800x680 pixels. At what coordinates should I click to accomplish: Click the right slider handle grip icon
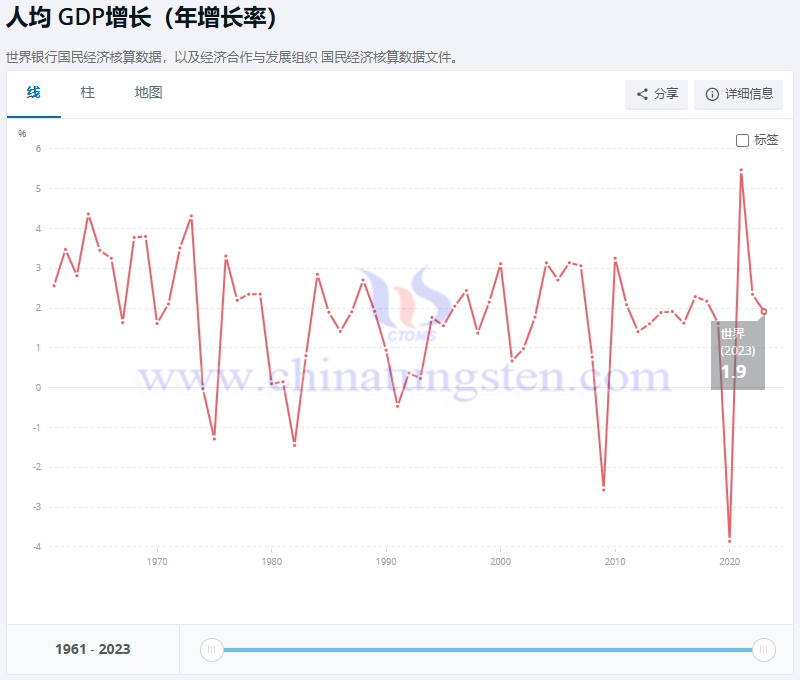[765, 650]
